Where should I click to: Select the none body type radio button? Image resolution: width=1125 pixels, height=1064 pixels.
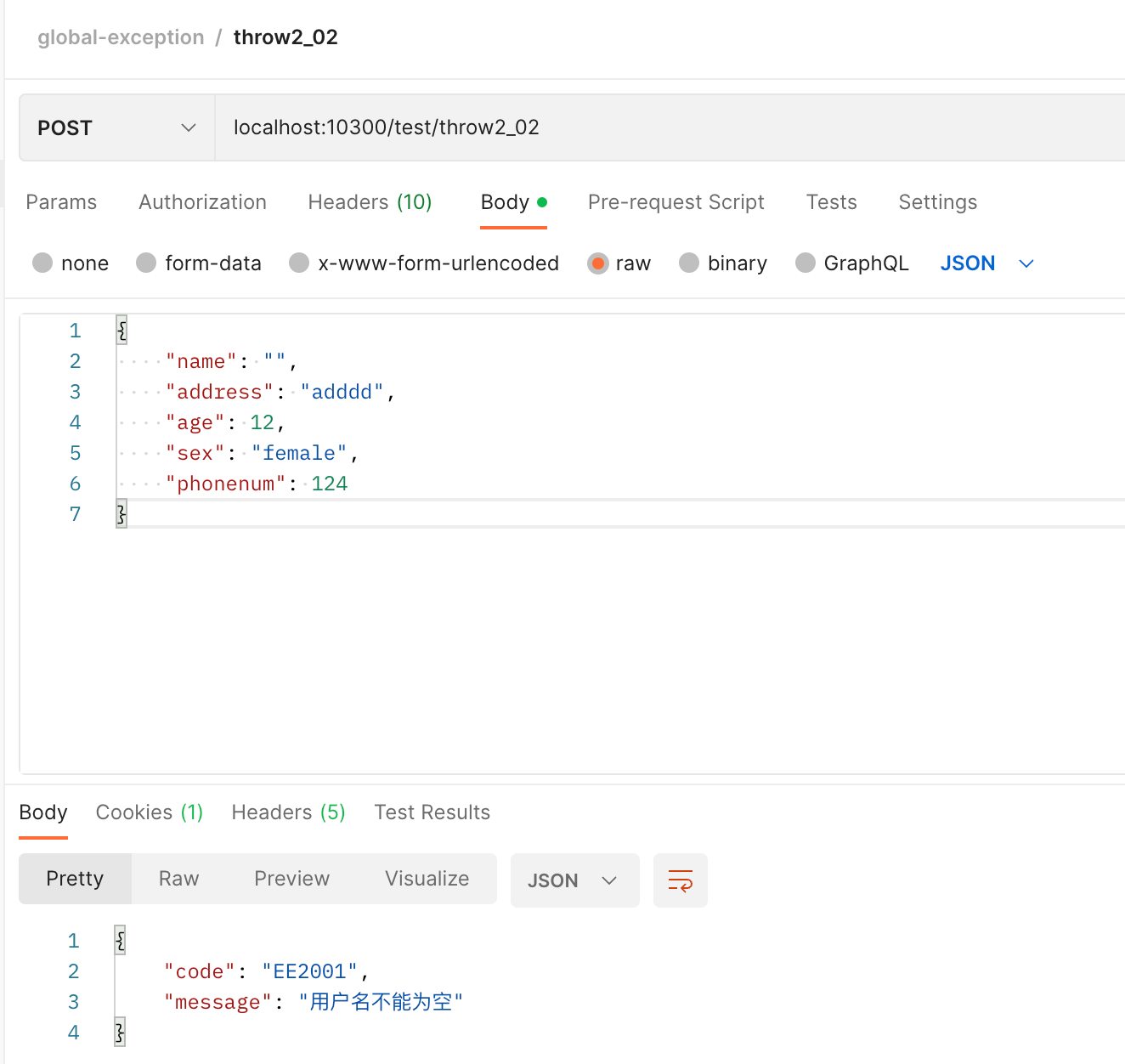click(43, 263)
